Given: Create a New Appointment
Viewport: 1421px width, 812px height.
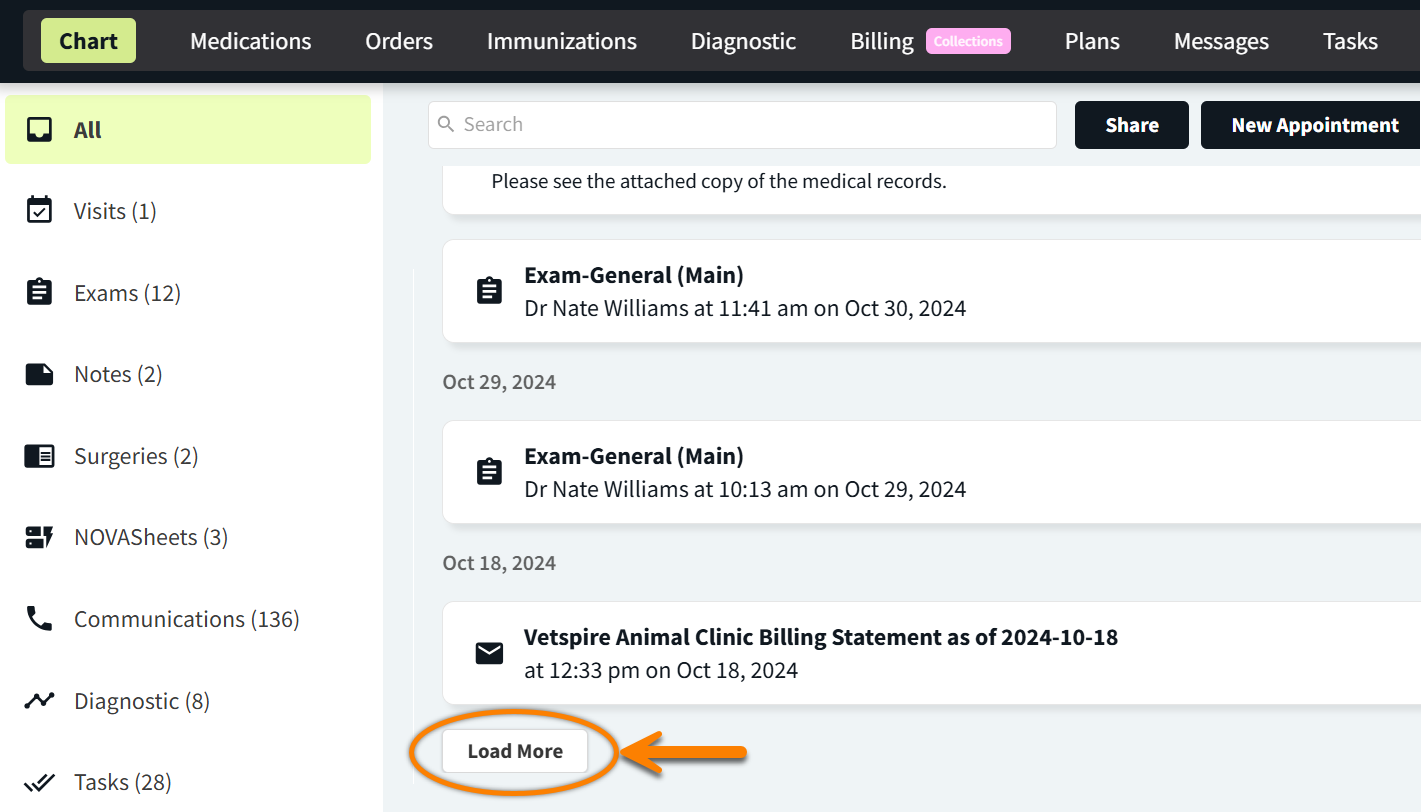Looking at the screenshot, I should (1311, 125).
